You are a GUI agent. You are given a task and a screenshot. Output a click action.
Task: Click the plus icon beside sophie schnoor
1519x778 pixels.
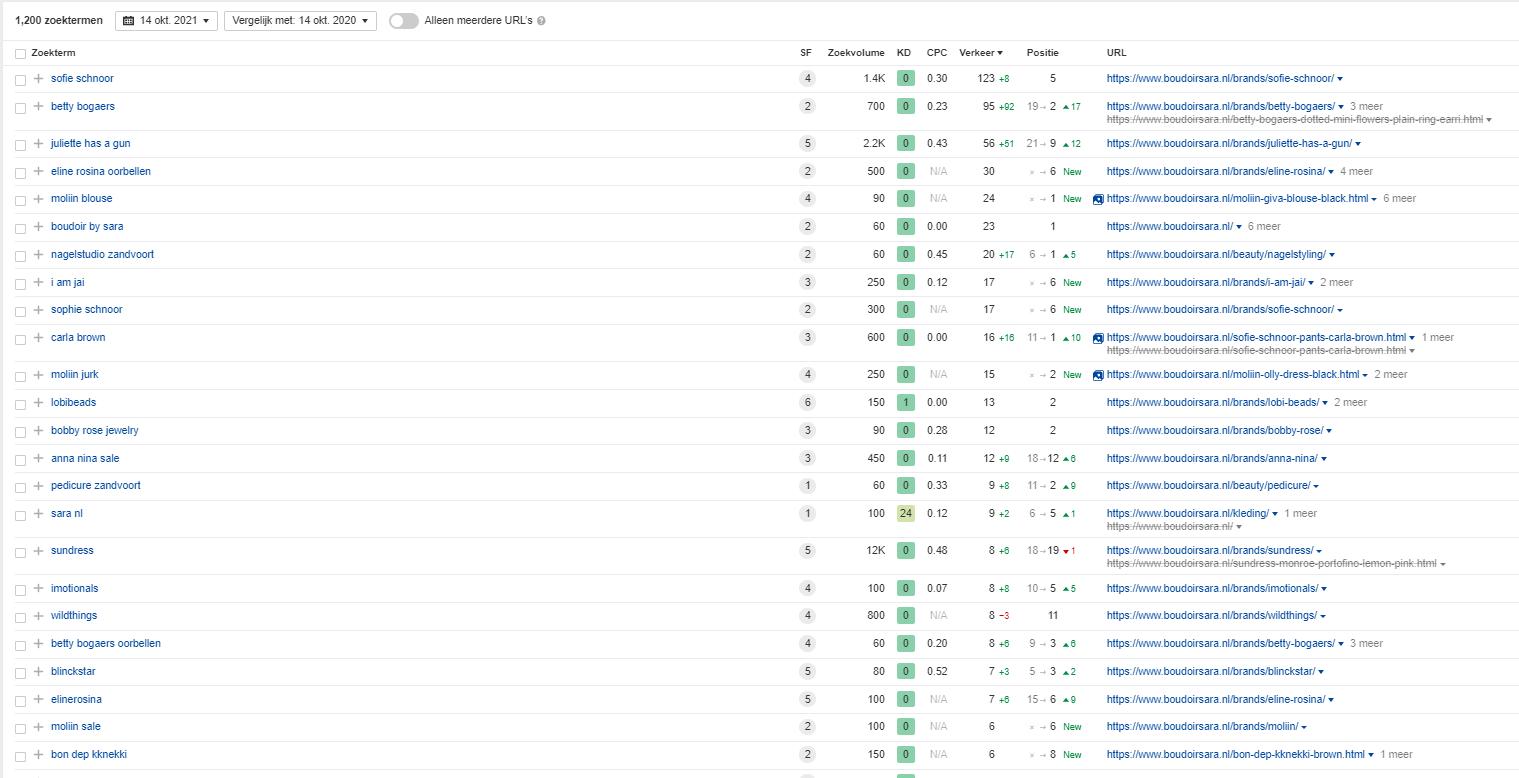pos(38,309)
